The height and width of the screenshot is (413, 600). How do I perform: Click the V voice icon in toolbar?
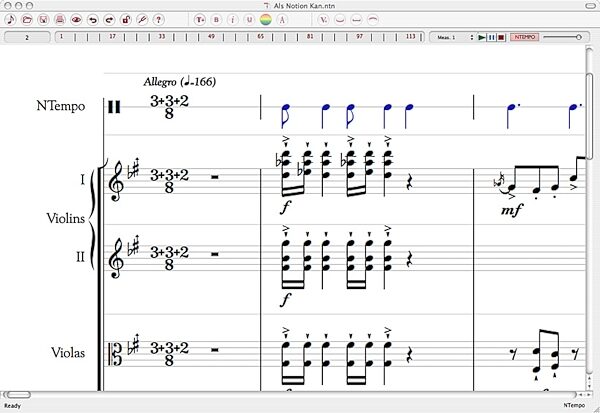[x=324, y=20]
